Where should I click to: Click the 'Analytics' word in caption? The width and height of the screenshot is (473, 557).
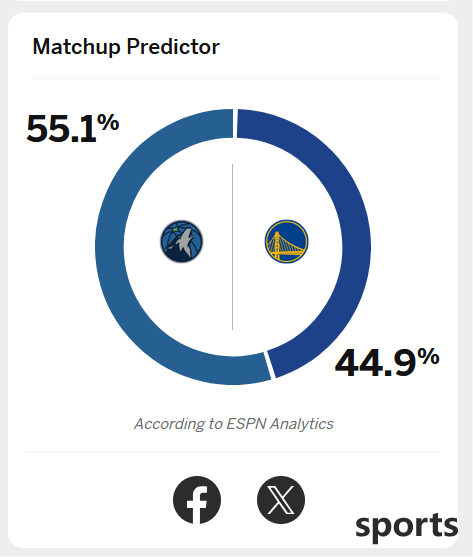coord(302,424)
